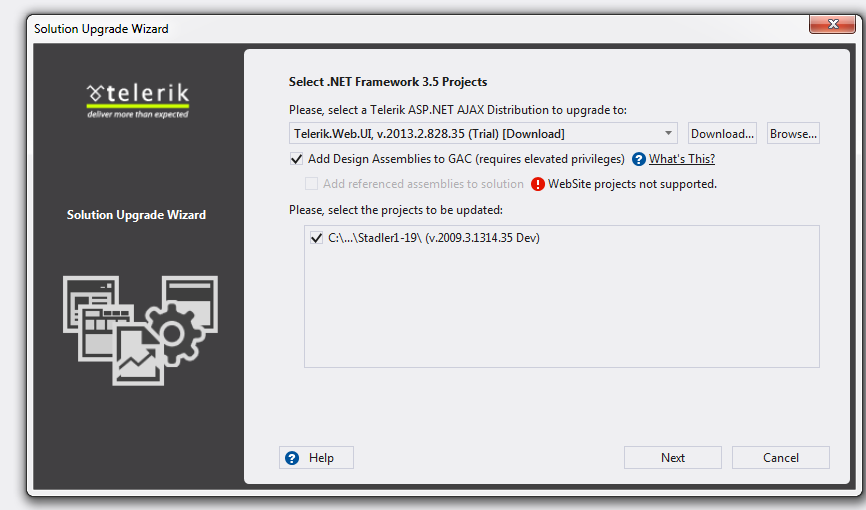Click the Solution Upgrade Wizard title bar text
The height and width of the screenshot is (510, 866).
pyautogui.click(x=101, y=29)
